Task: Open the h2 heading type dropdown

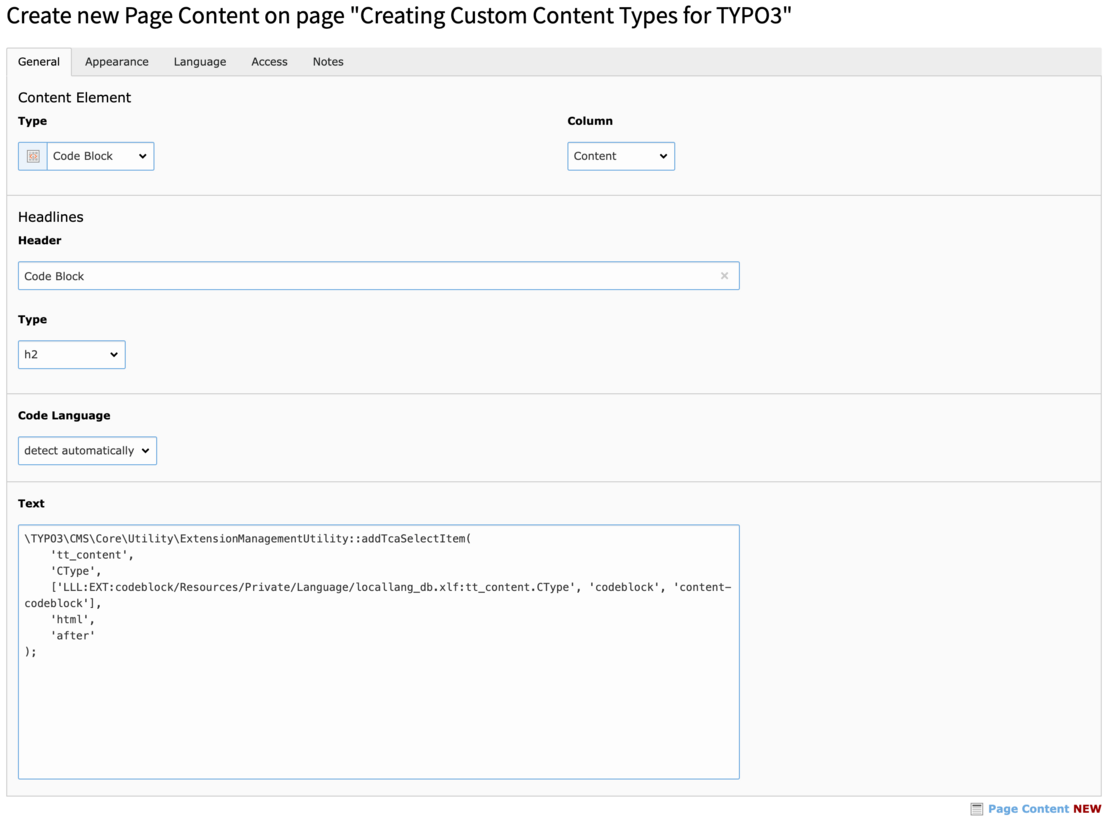Action: pyautogui.click(x=70, y=354)
